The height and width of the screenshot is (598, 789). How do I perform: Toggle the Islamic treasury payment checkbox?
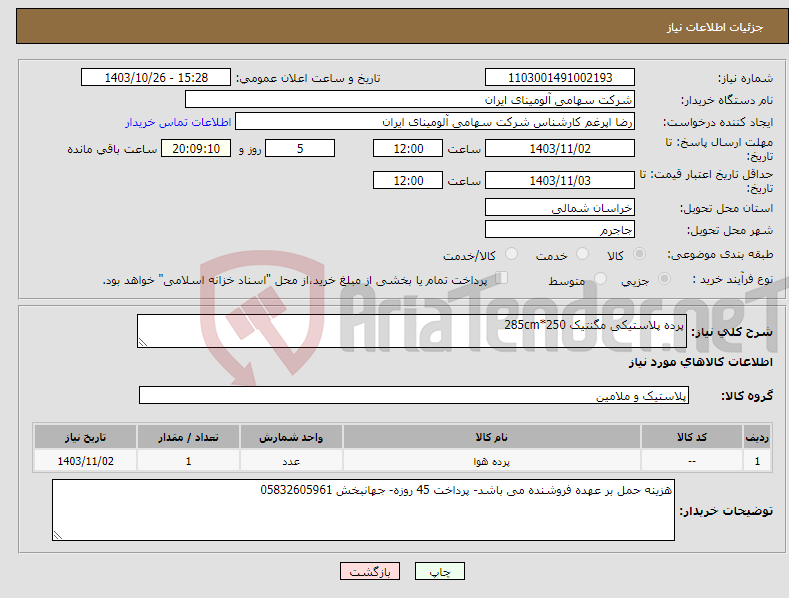(502, 277)
